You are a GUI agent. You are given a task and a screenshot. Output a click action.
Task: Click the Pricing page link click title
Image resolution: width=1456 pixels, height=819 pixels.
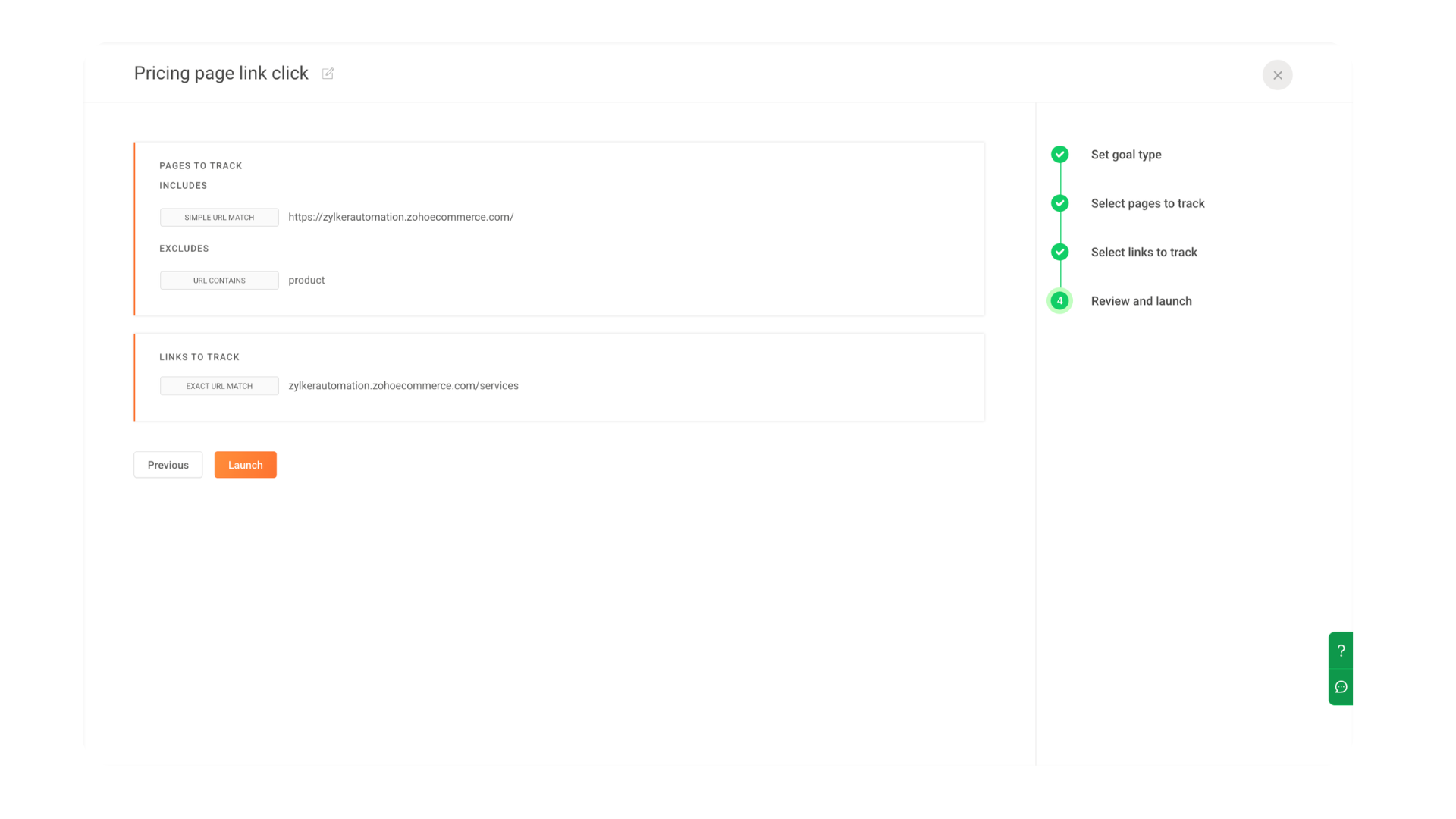pyautogui.click(x=221, y=74)
